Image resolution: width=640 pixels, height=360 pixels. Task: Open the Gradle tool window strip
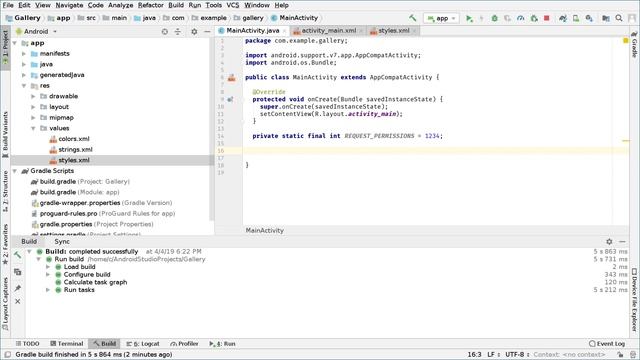634,45
